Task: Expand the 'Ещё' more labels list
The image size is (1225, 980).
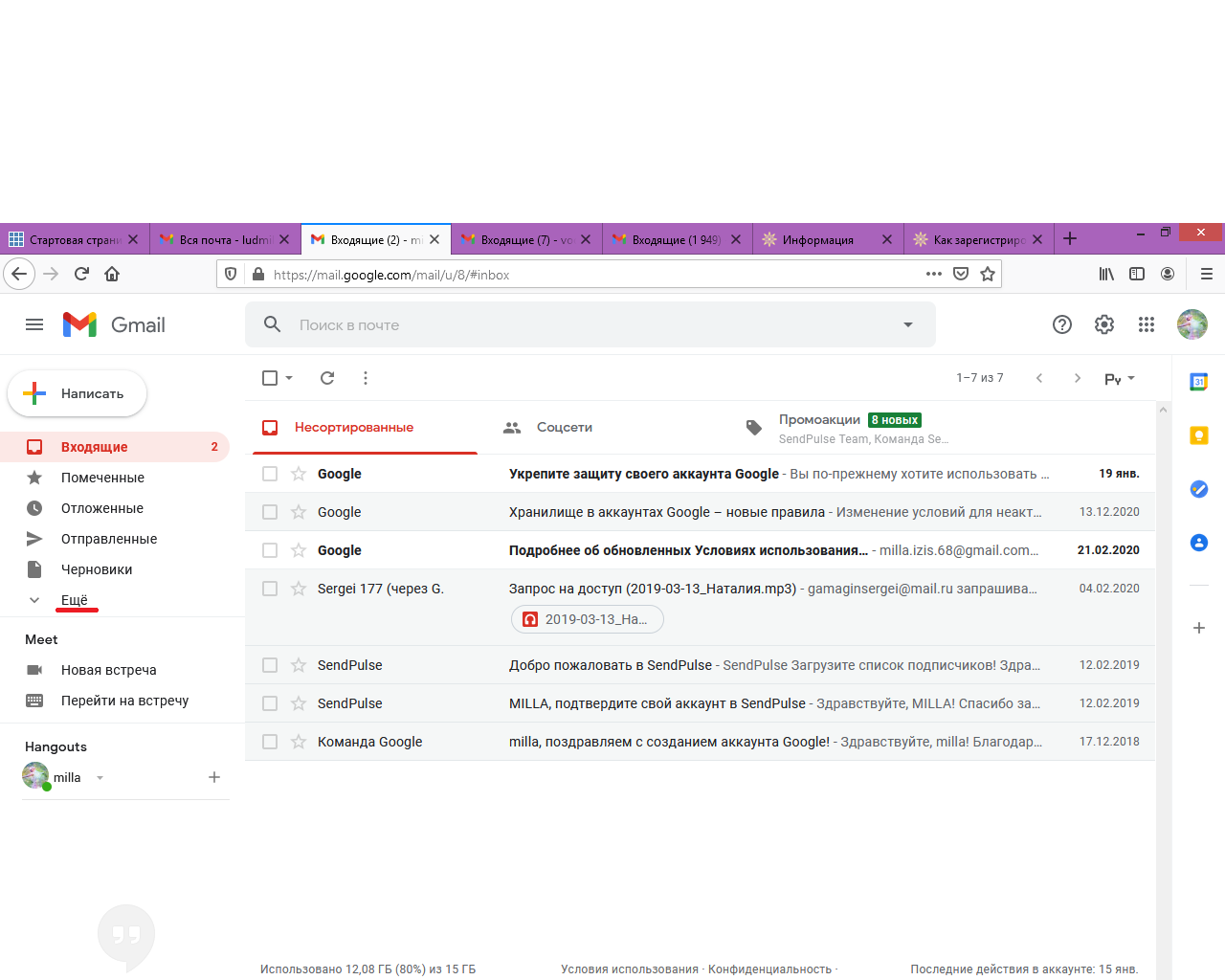Action: click(75, 600)
